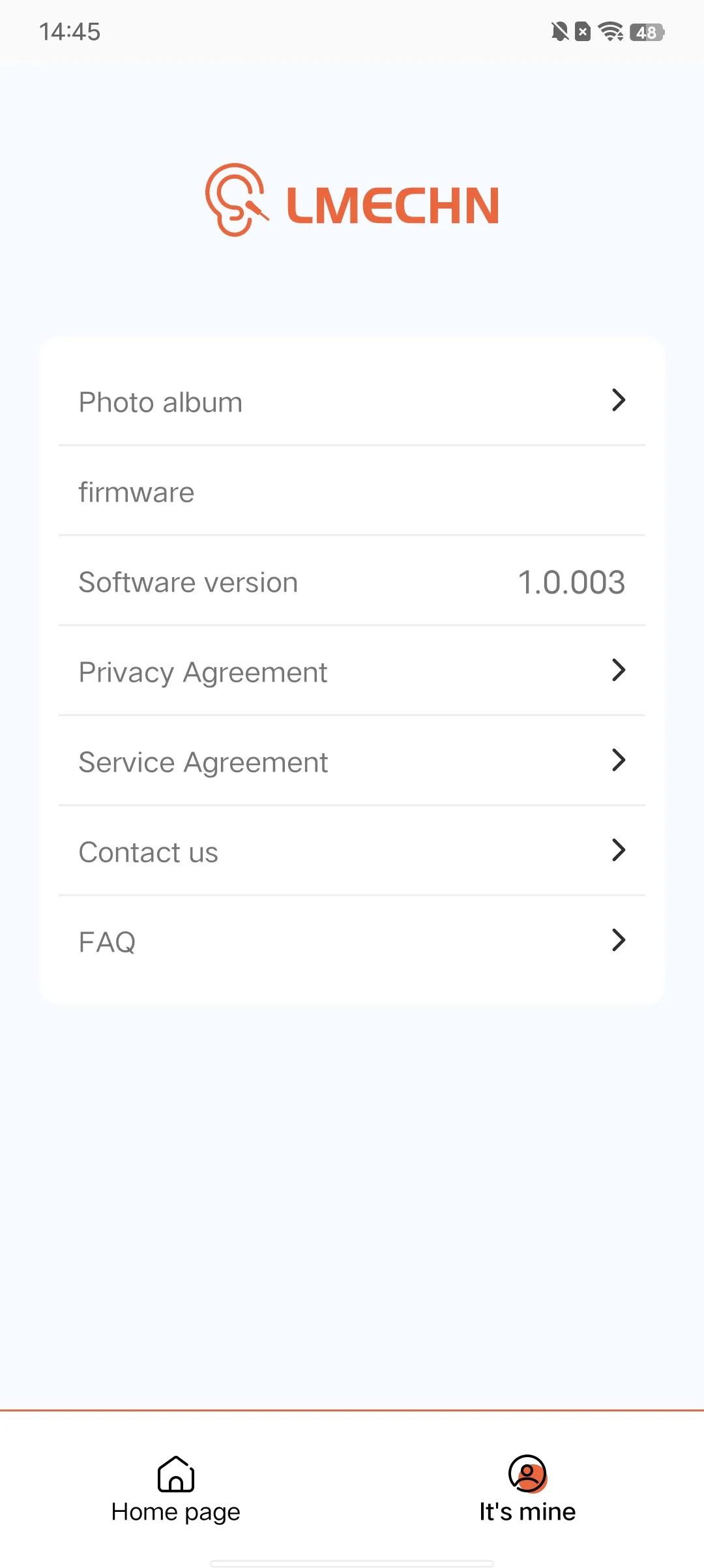Select the firmware row
The width and height of the screenshot is (704, 1568).
[137, 492]
